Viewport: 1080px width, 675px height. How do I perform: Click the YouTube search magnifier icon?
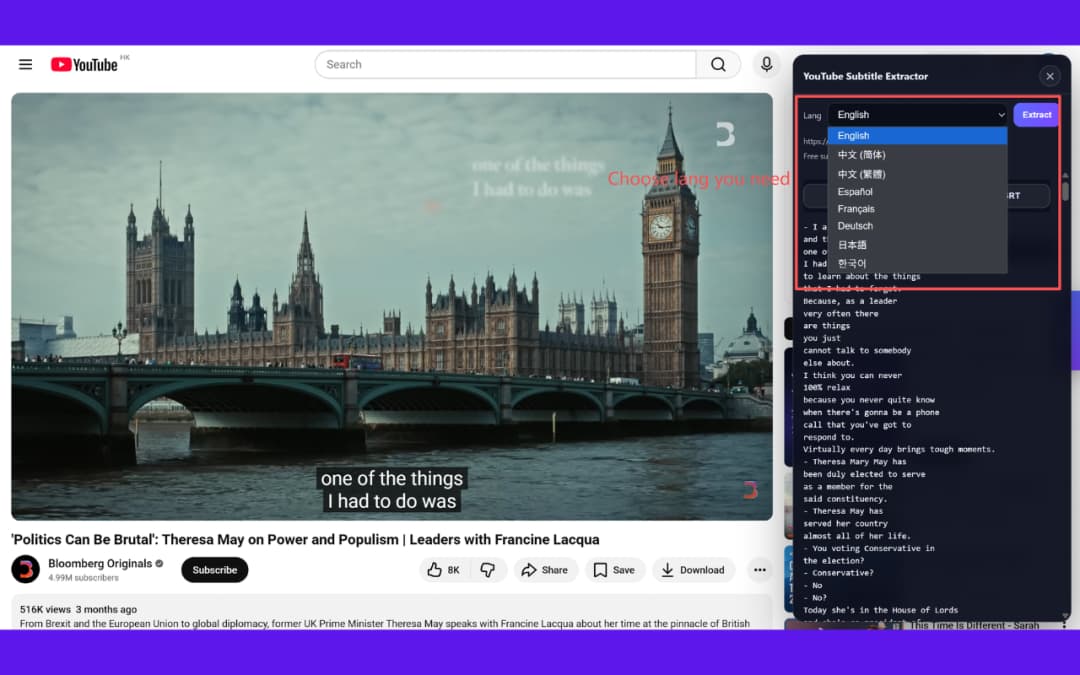coord(718,63)
